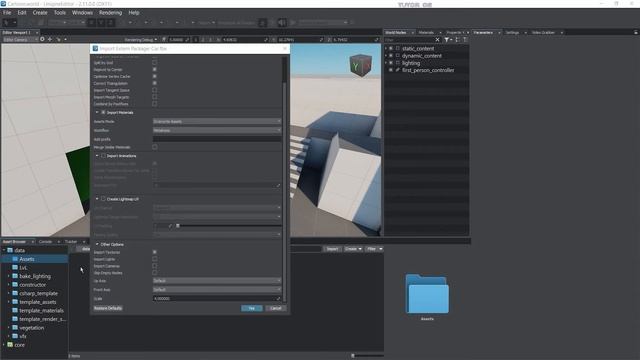Switch to the Parameters tab

(483, 33)
